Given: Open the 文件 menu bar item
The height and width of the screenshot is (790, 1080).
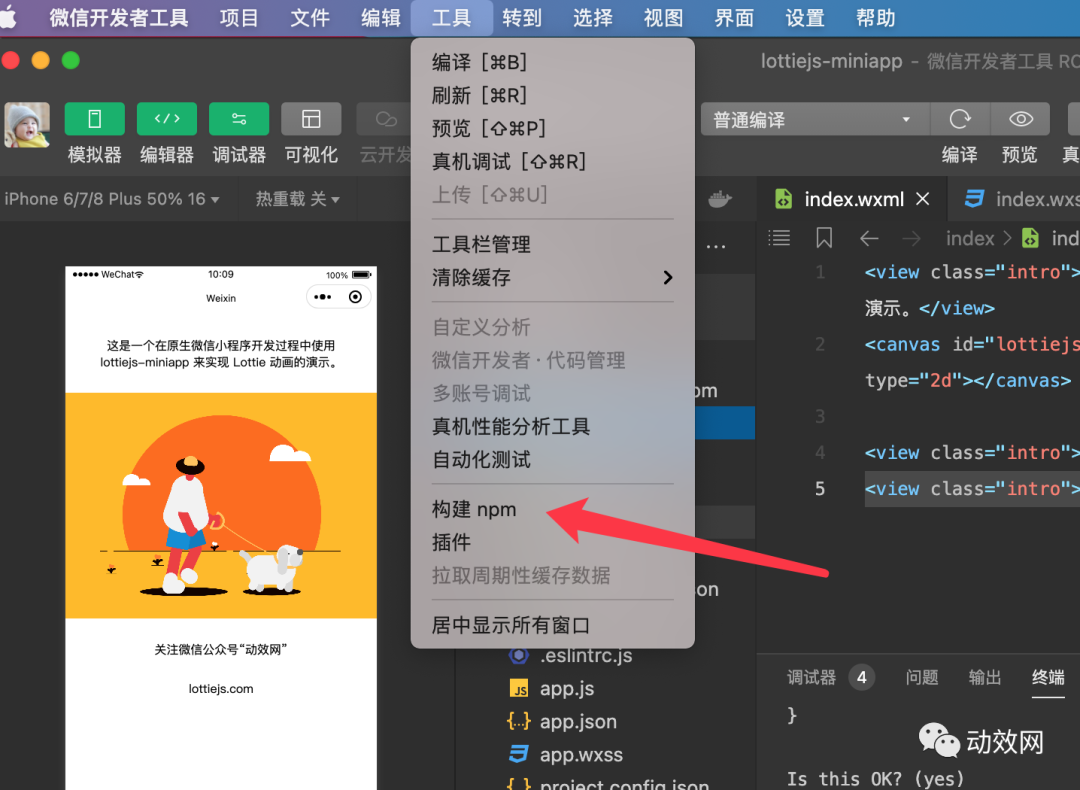Looking at the screenshot, I should pyautogui.click(x=310, y=18).
